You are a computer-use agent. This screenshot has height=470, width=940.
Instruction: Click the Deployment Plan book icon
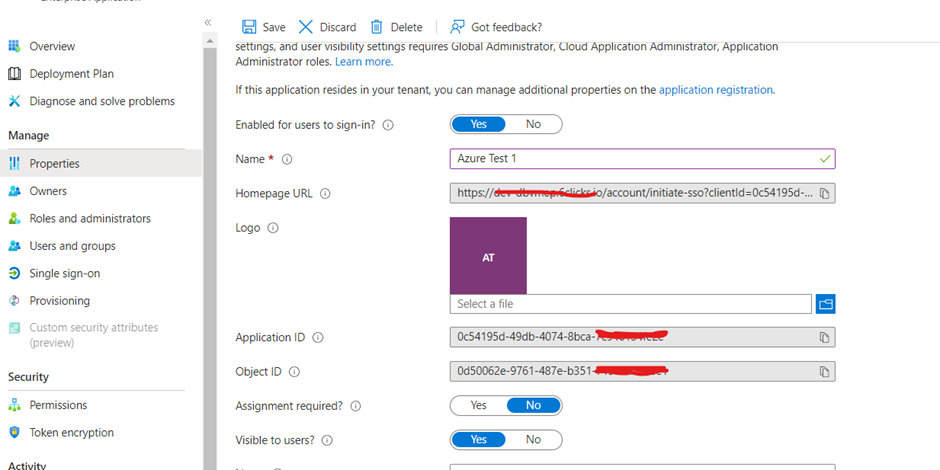tap(14, 74)
